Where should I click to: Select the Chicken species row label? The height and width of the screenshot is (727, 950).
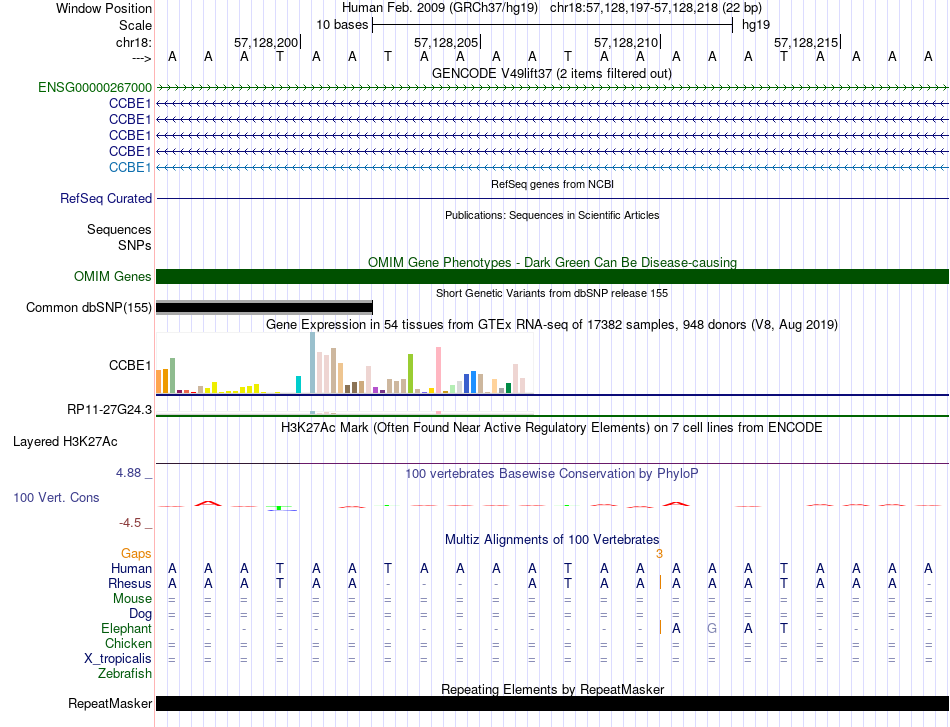pos(128,643)
